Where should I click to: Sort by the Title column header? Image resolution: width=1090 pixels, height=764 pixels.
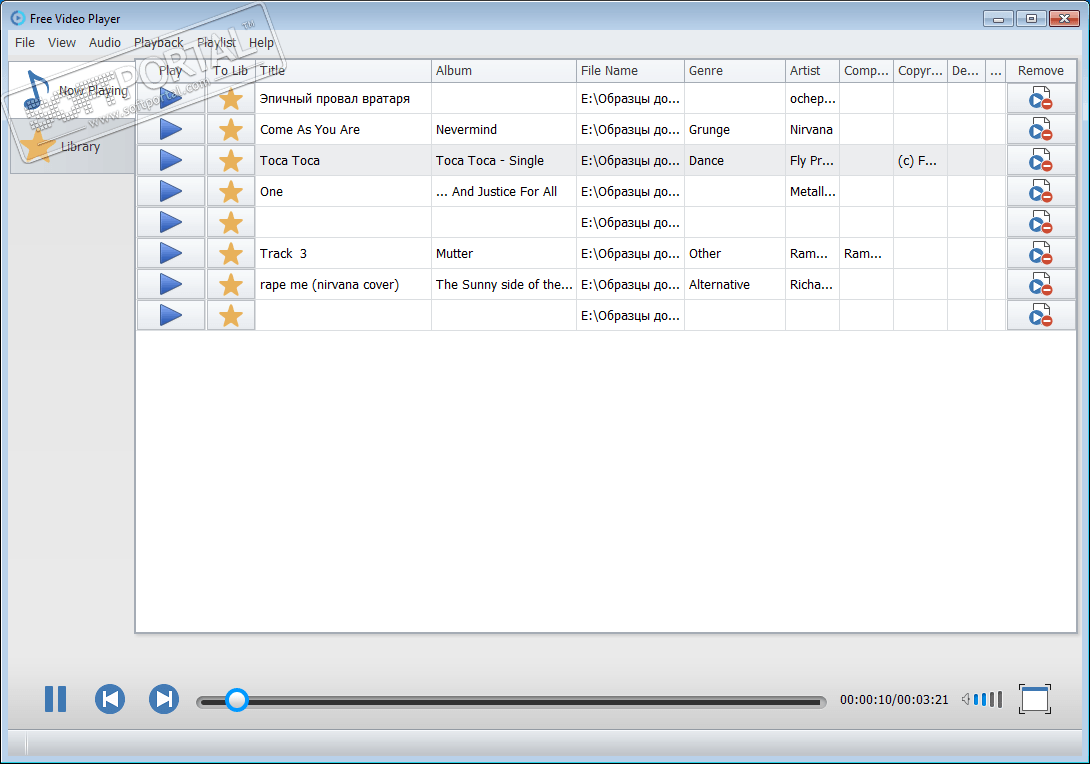343,71
